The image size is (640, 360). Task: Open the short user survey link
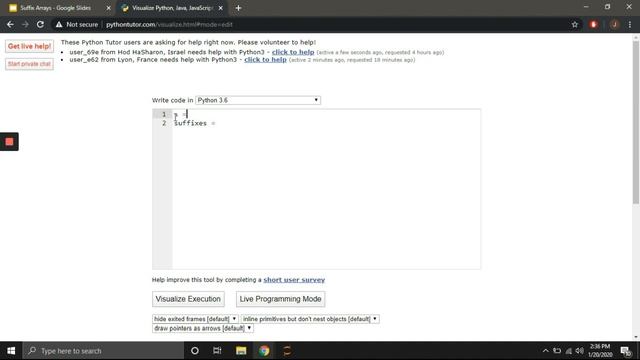coord(294,280)
